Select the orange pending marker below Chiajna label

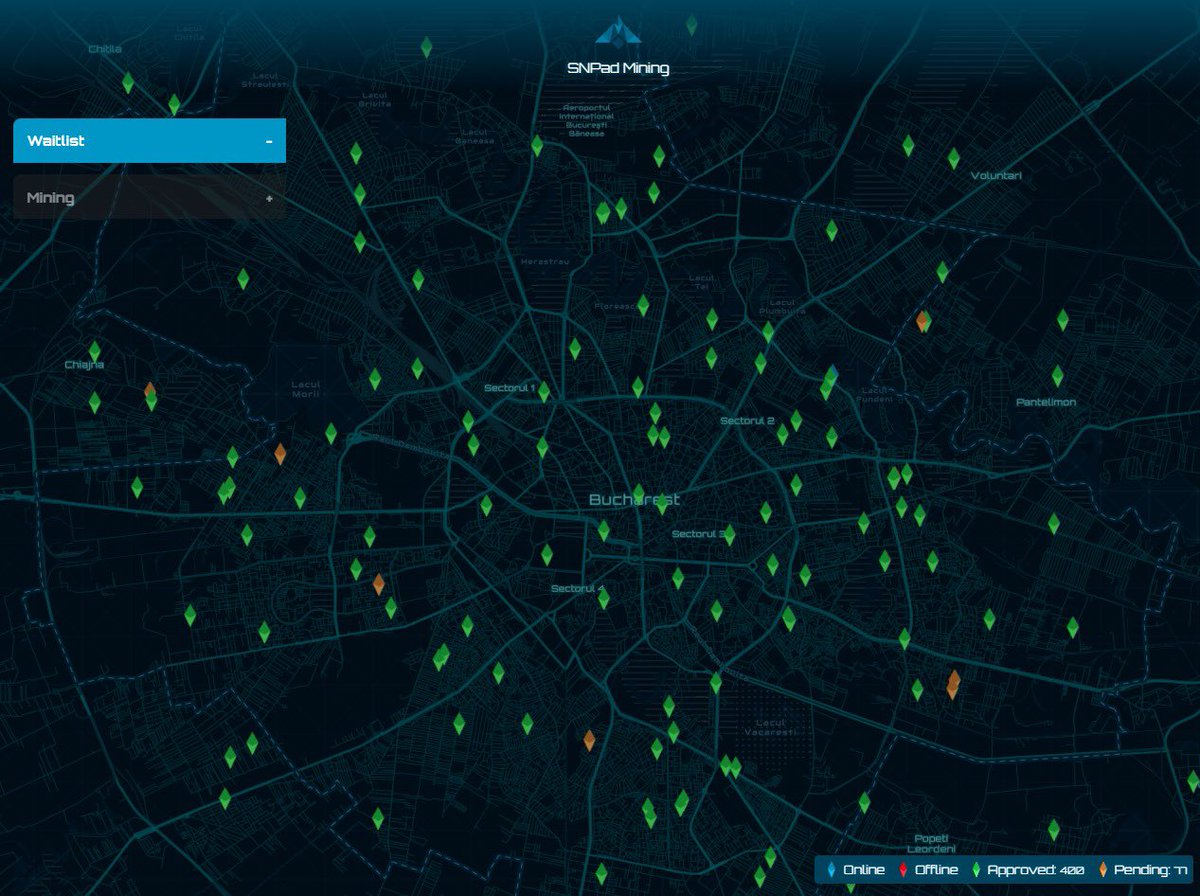click(x=150, y=391)
